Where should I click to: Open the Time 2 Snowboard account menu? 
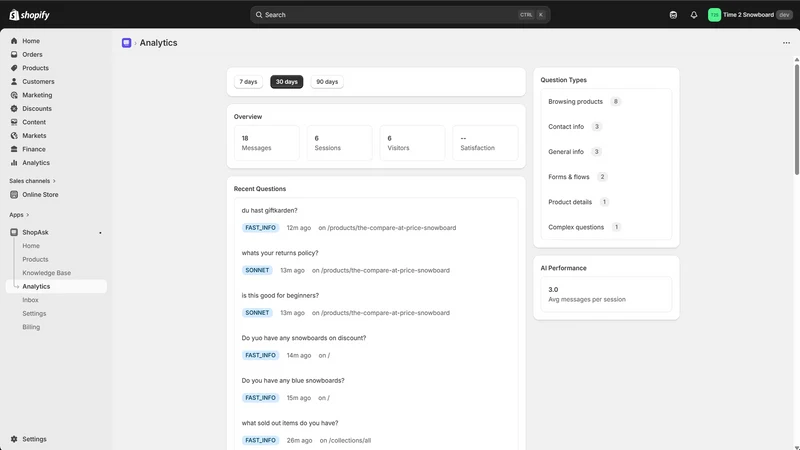750,15
